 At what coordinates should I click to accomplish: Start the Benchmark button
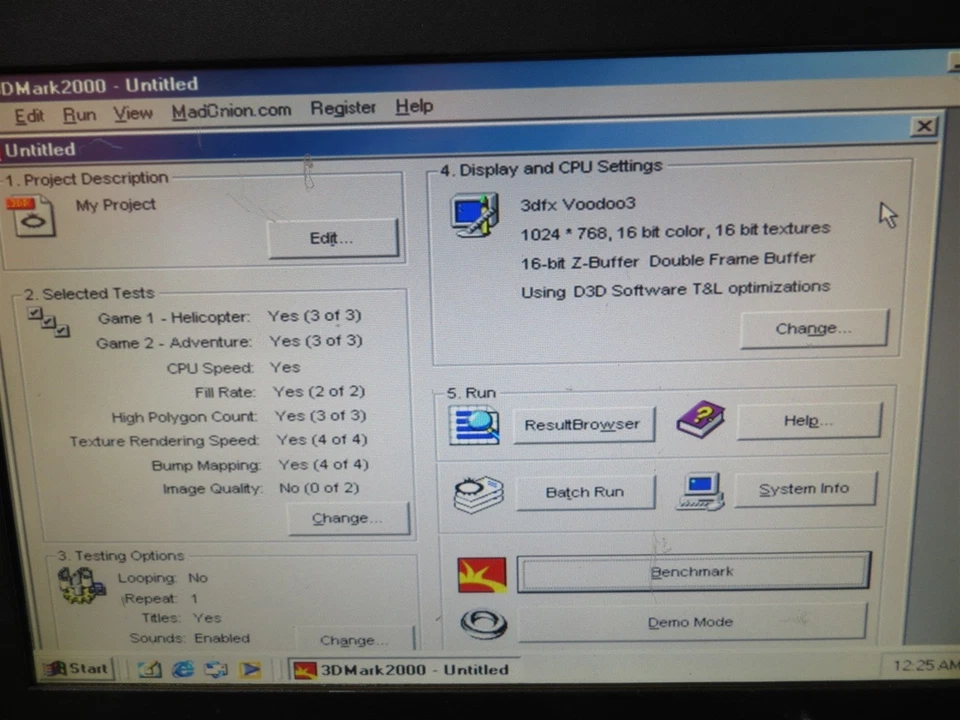click(693, 572)
